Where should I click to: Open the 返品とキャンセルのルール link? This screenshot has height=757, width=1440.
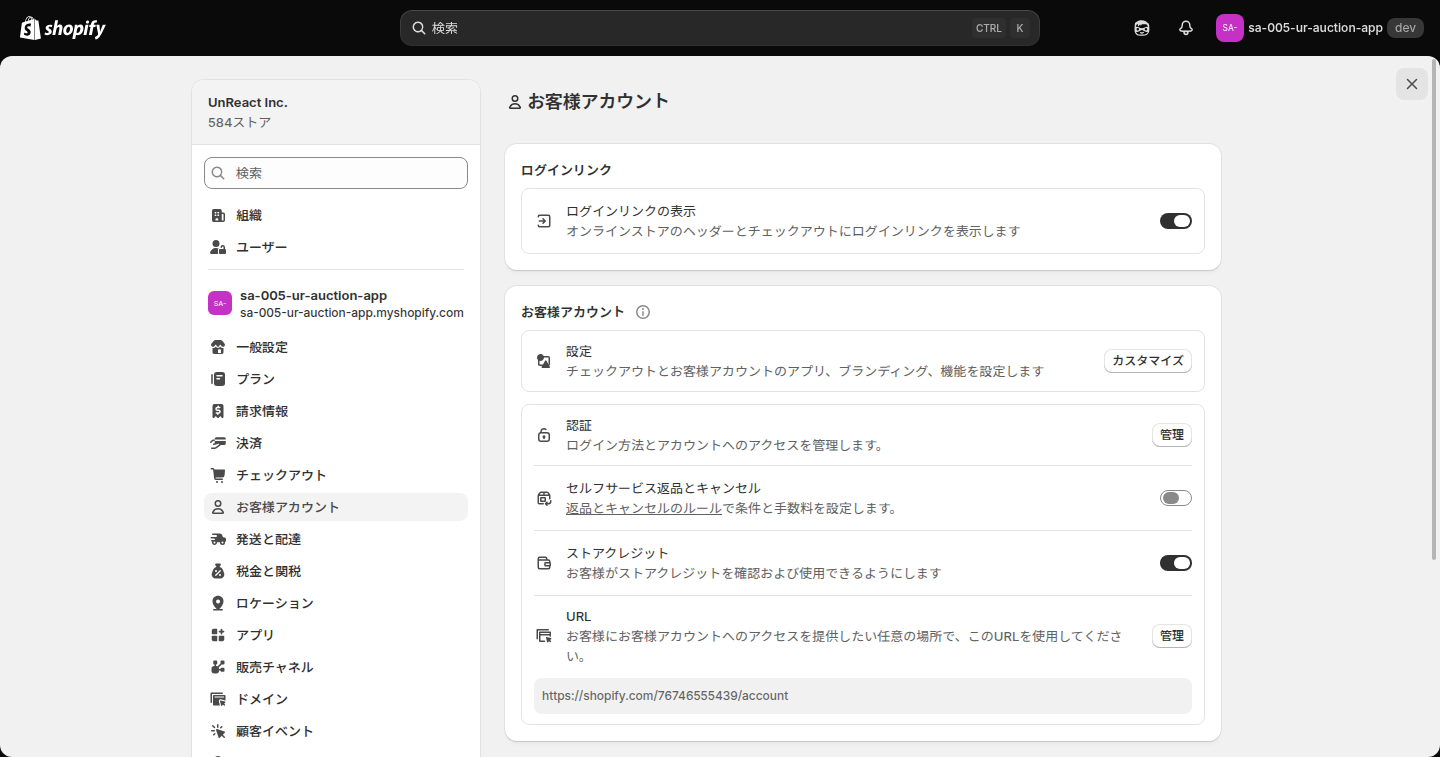(644, 508)
